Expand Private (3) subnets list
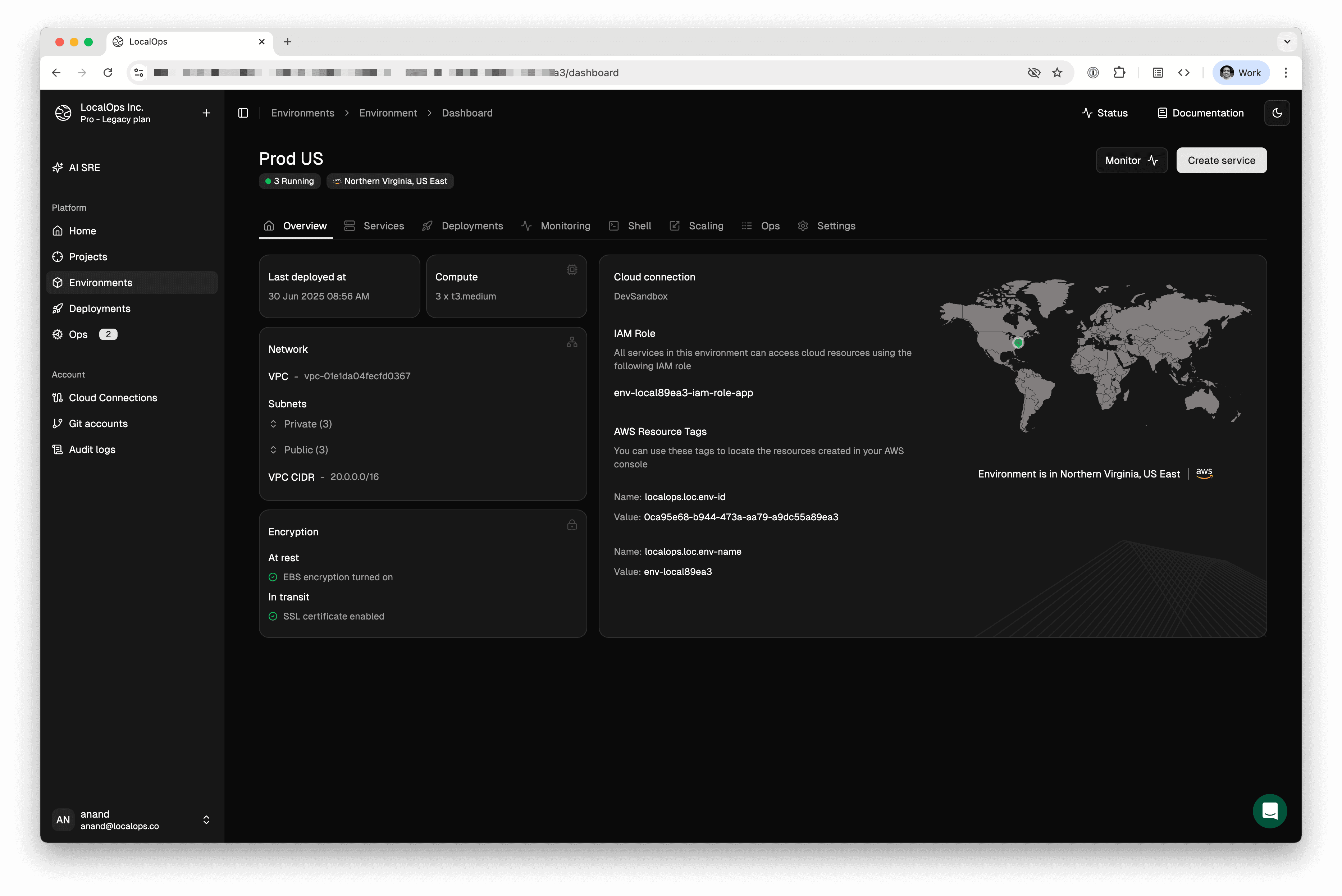1342x896 pixels. 301,424
